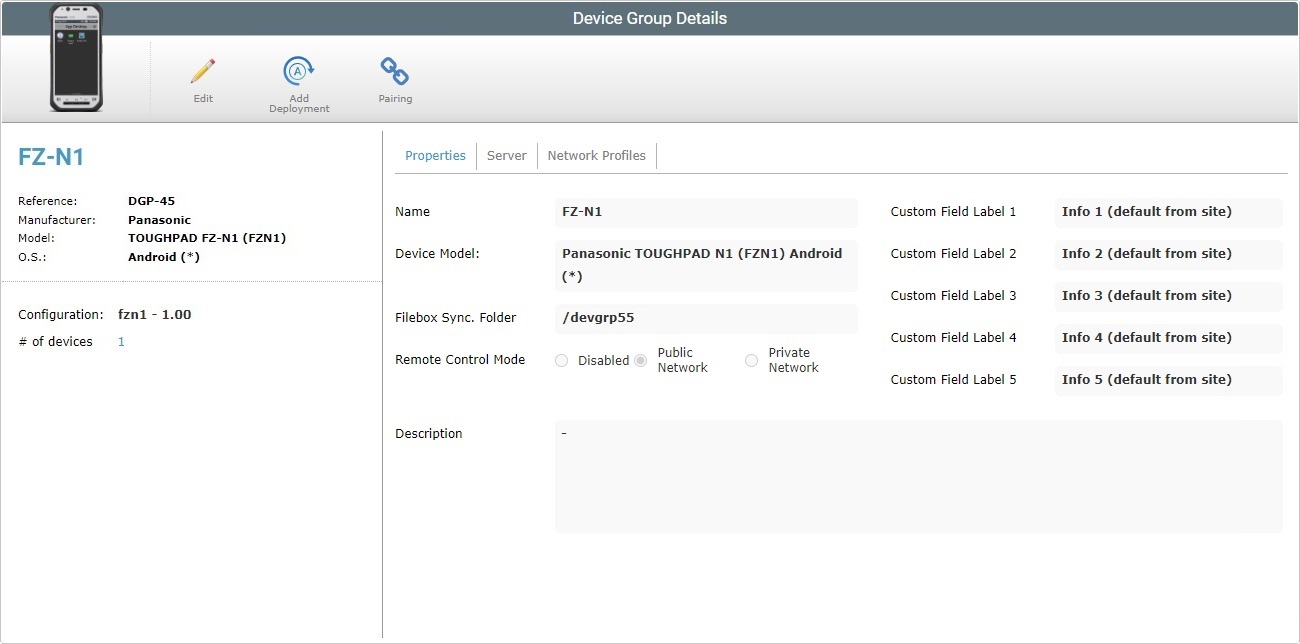Image resolution: width=1300 pixels, height=644 pixels.
Task: Click the Name field containing FZ-N1
Action: (x=705, y=212)
